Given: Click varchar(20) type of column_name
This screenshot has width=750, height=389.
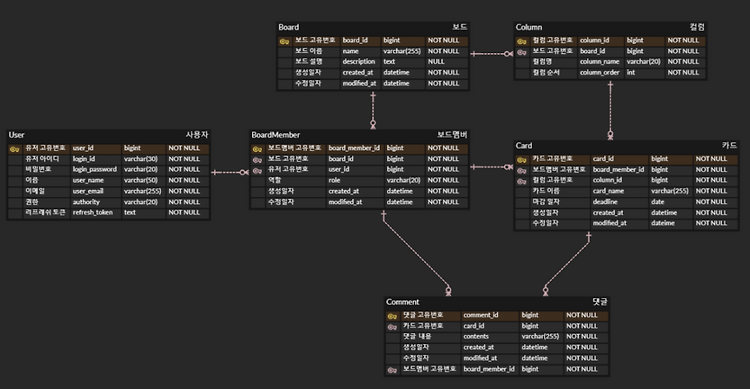Looking at the screenshot, I should coord(643,62).
